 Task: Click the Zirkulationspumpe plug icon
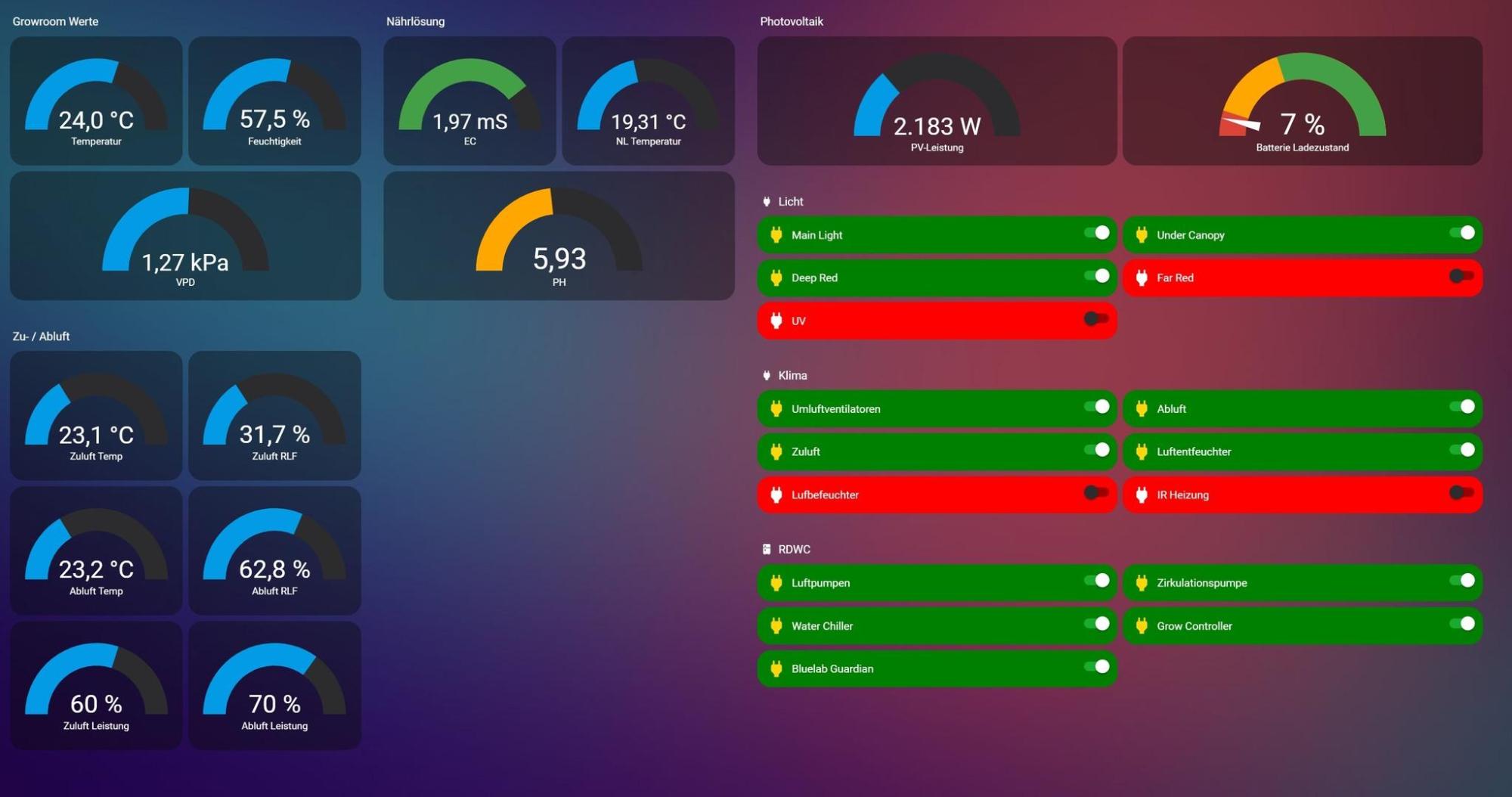1142,583
